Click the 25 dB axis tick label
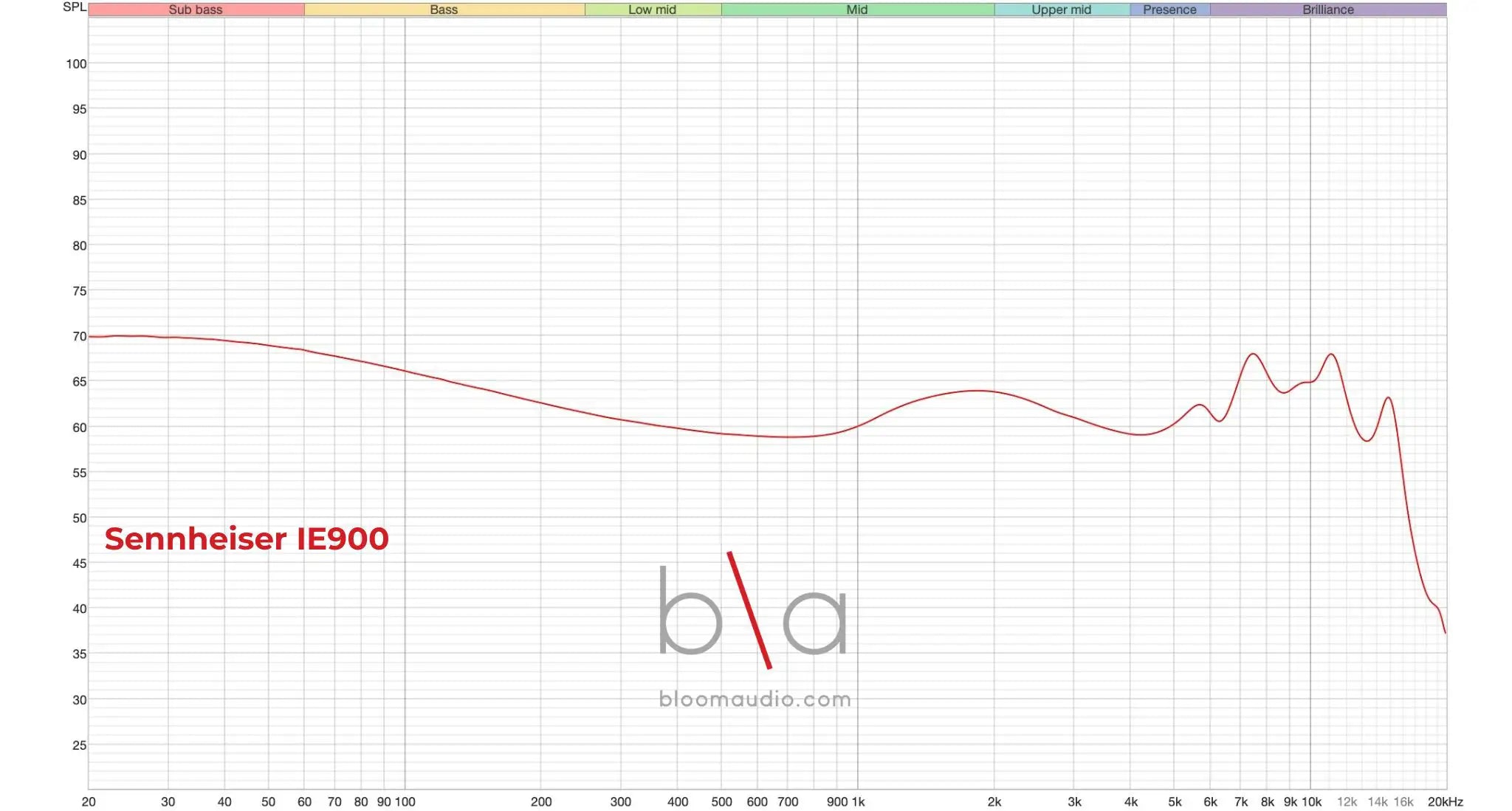Image resolution: width=1512 pixels, height=811 pixels. pos(79,745)
